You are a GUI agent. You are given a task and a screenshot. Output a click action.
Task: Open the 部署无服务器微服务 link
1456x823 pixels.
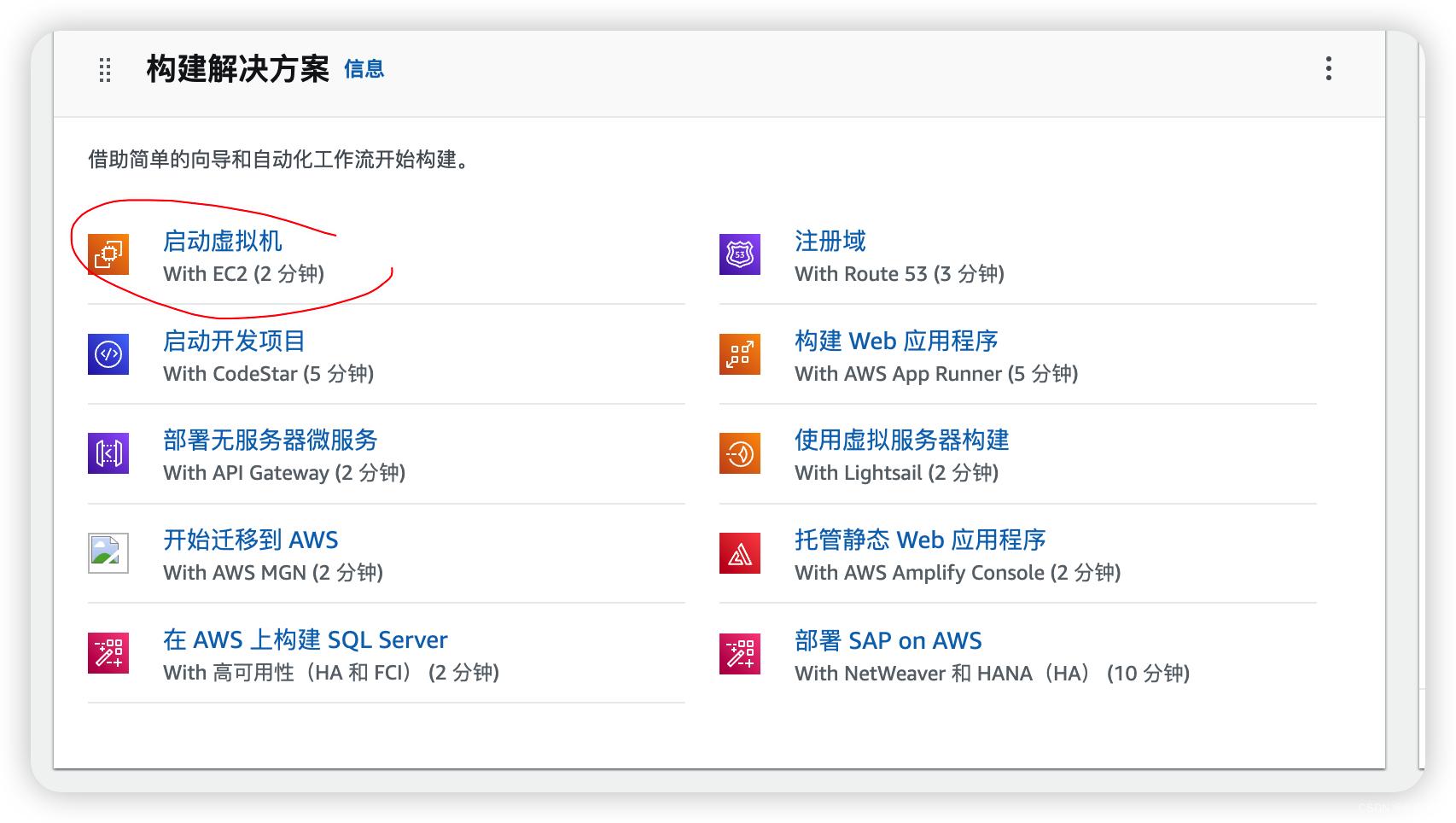click(271, 440)
